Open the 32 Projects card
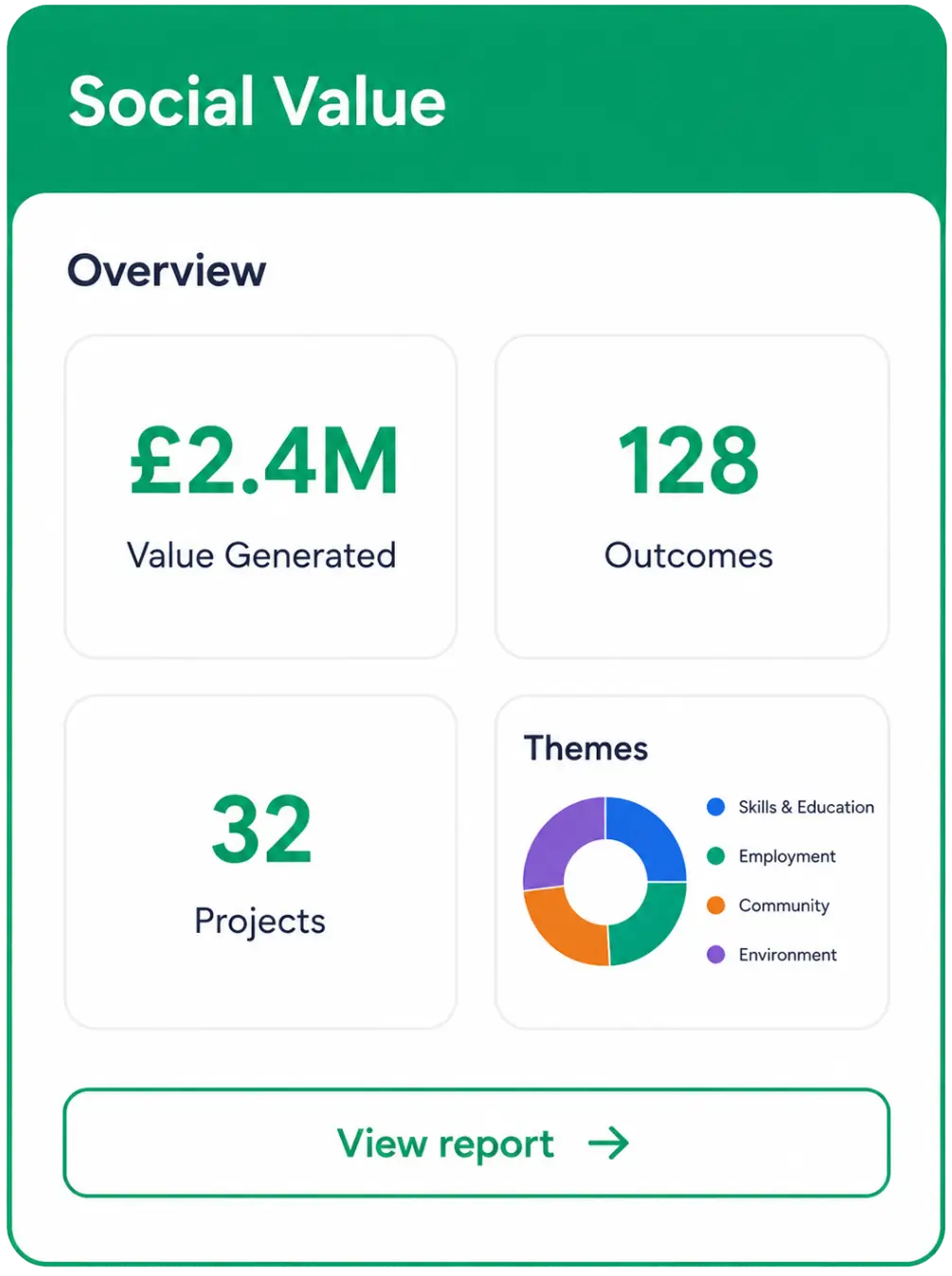The width and height of the screenshot is (952, 1276). tap(260, 862)
